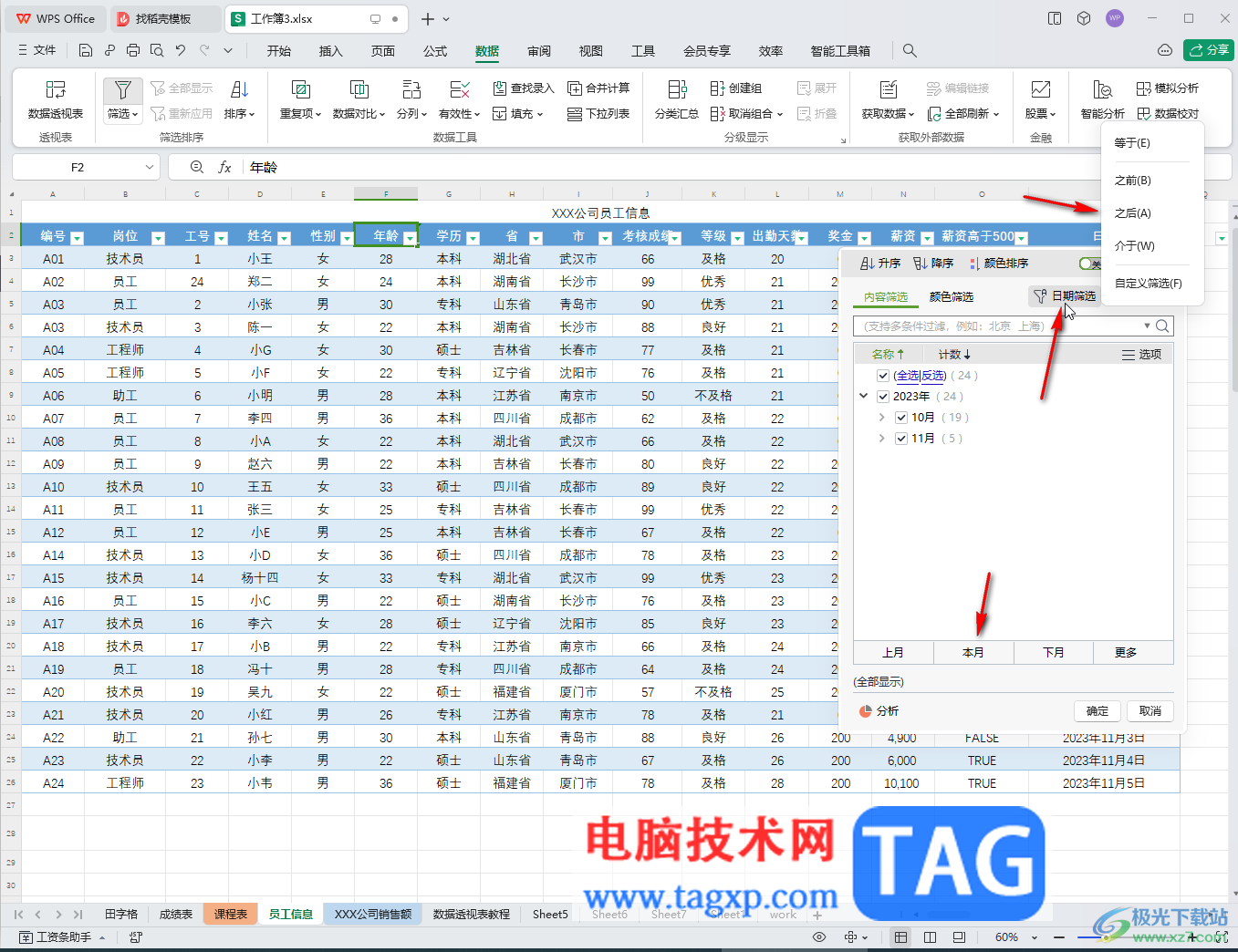Click the Get Data (获取数据) icon
This screenshot has height=952, width=1238.
coord(888,89)
